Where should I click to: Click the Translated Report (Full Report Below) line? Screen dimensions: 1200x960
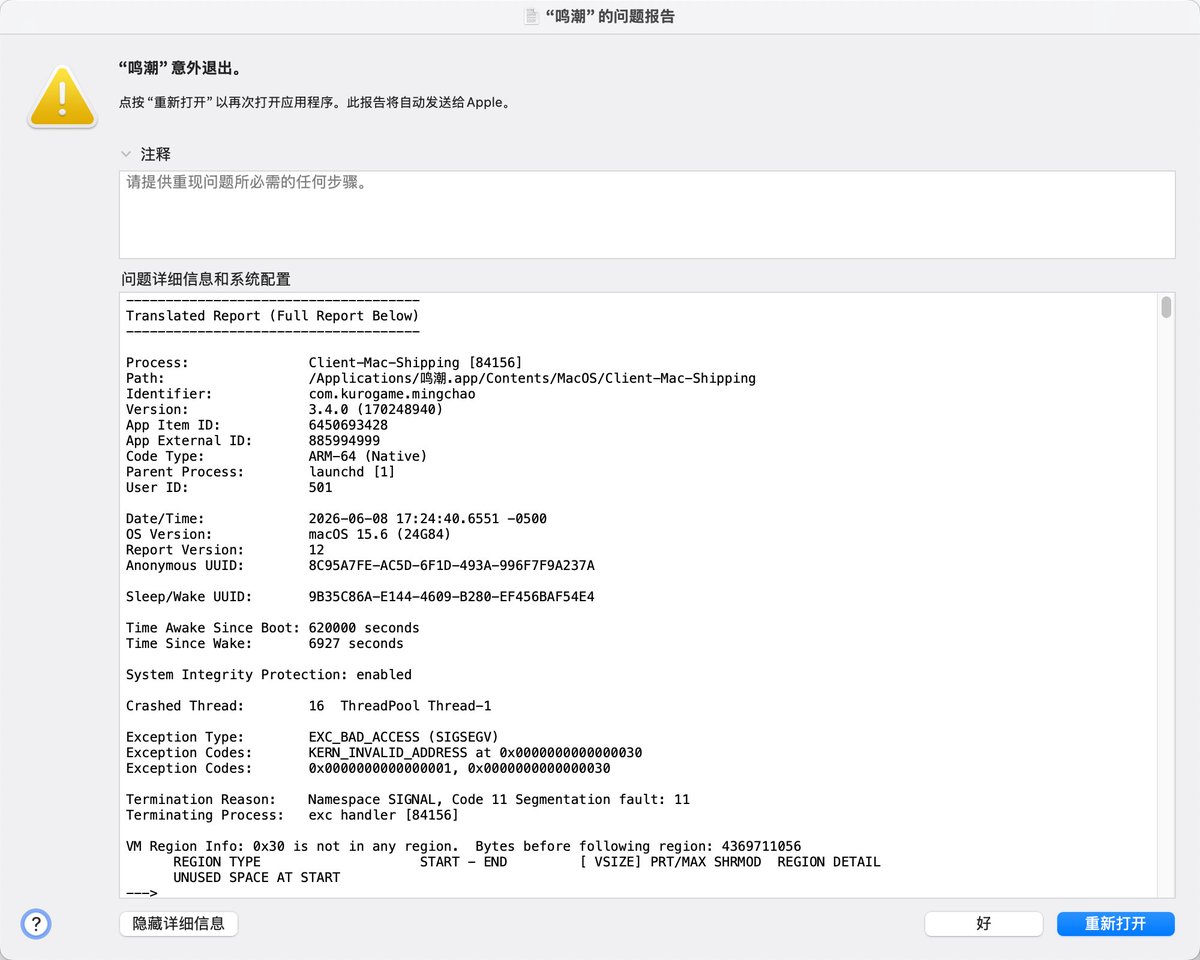pyautogui.click(x=272, y=316)
